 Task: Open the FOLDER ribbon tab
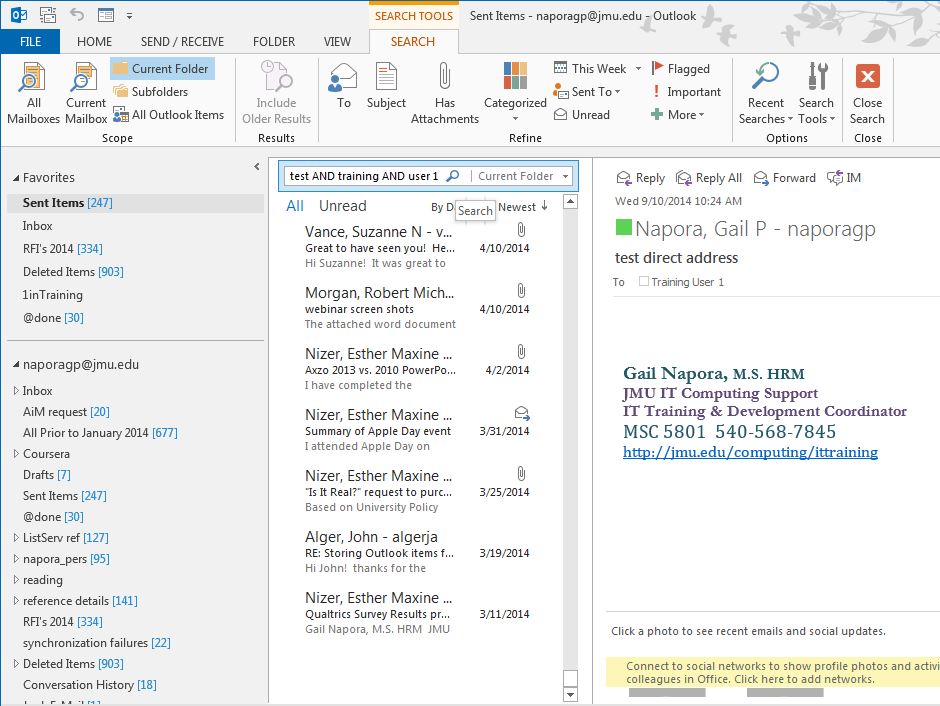[x=274, y=41]
